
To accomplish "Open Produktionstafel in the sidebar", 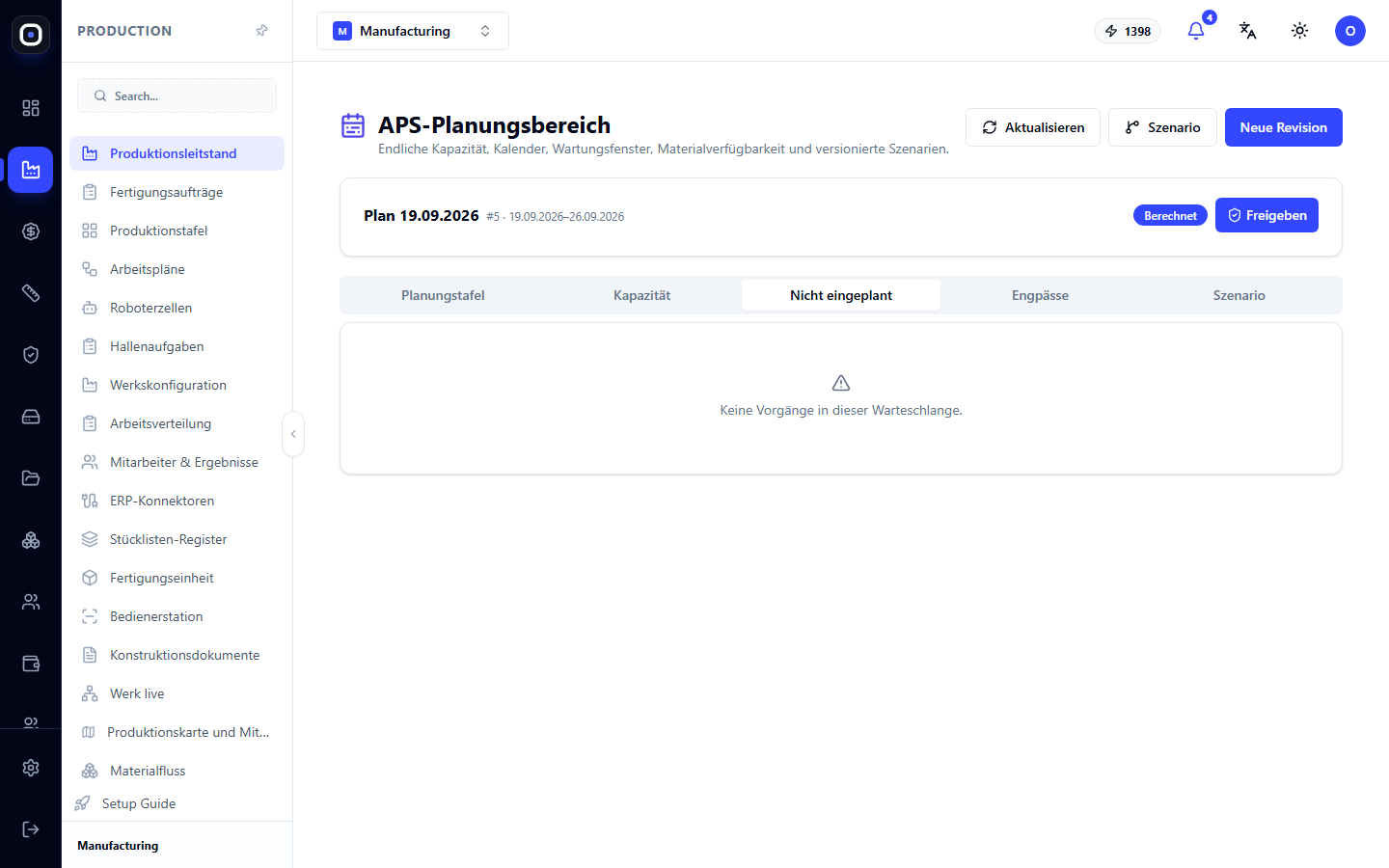I will click(177, 231).
